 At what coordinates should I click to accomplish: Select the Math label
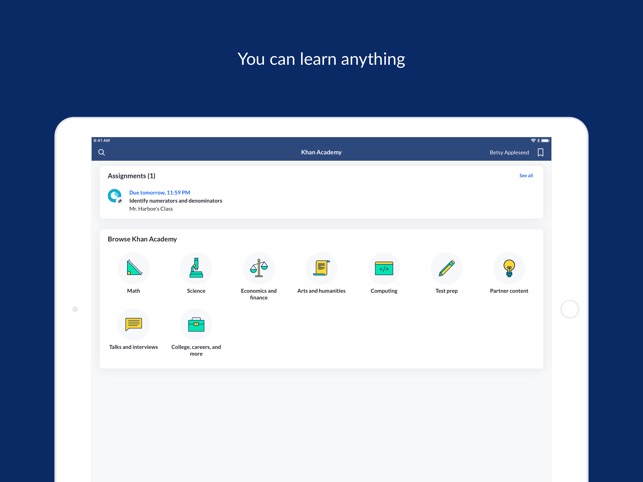pyautogui.click(x=134, y=291)
